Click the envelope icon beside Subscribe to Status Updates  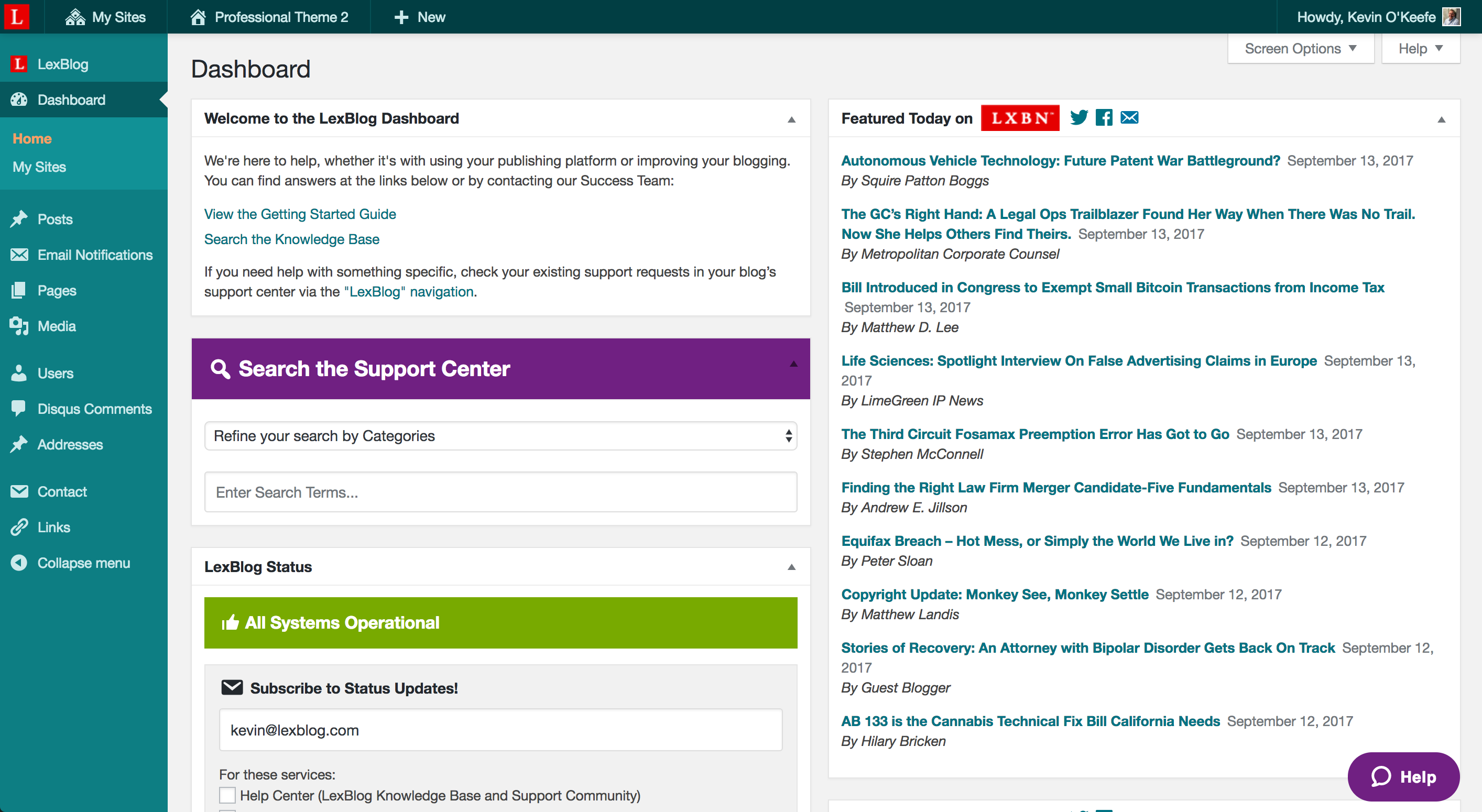(x=232, y=687)
